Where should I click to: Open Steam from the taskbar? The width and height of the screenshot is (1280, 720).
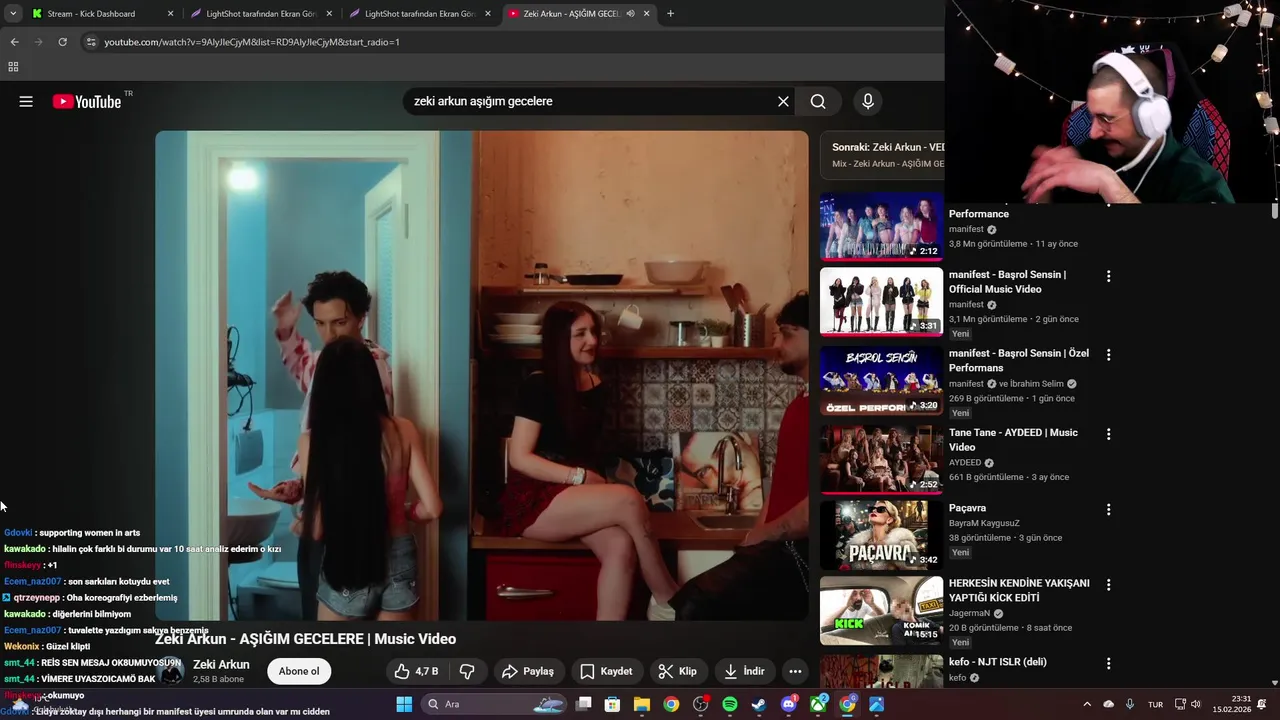759,704
